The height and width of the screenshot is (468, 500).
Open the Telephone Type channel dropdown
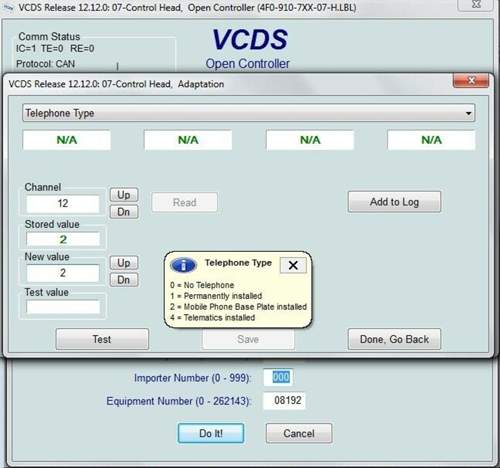(249, 113)
